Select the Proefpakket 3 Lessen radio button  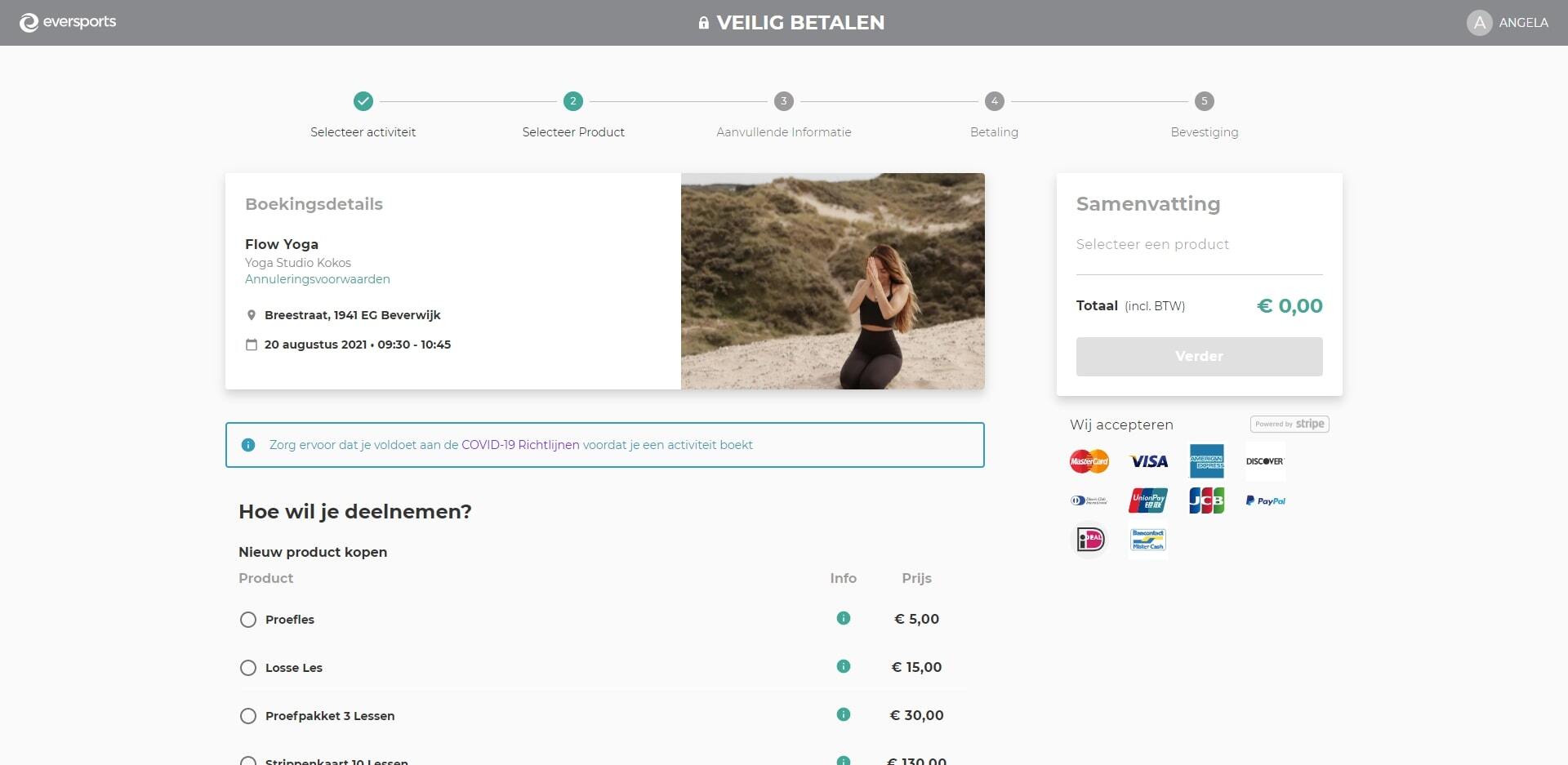tap(248, 716)
